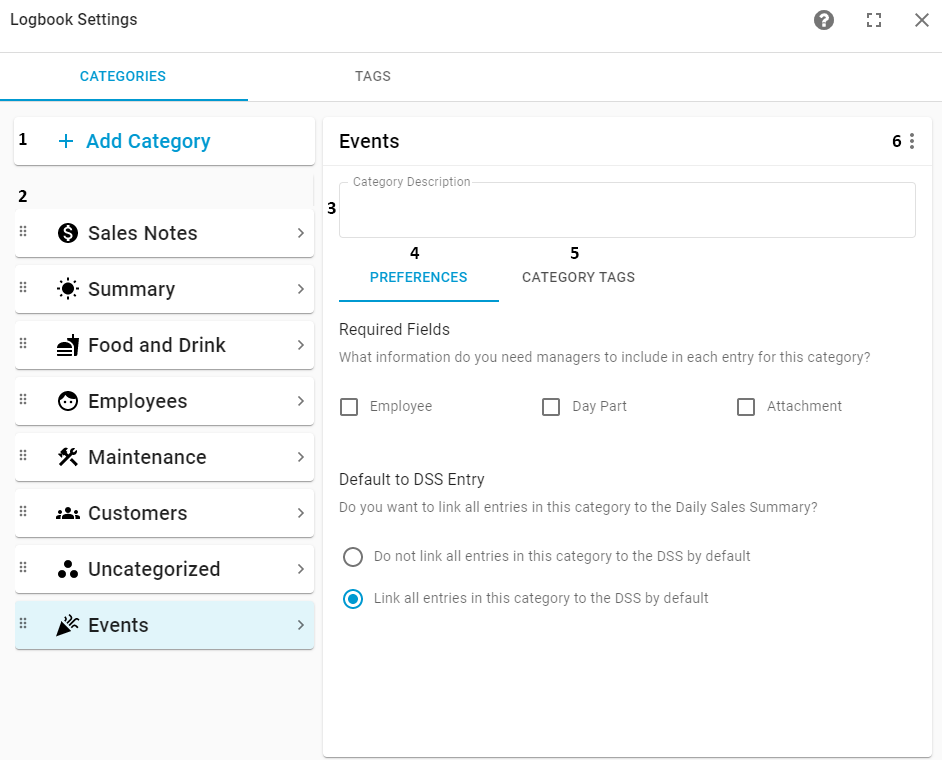Image resolution: width=942 pixels, height=760 pixels.
Task: Open the CATEGORY TAGS tab
Action: tap(577, 277)
